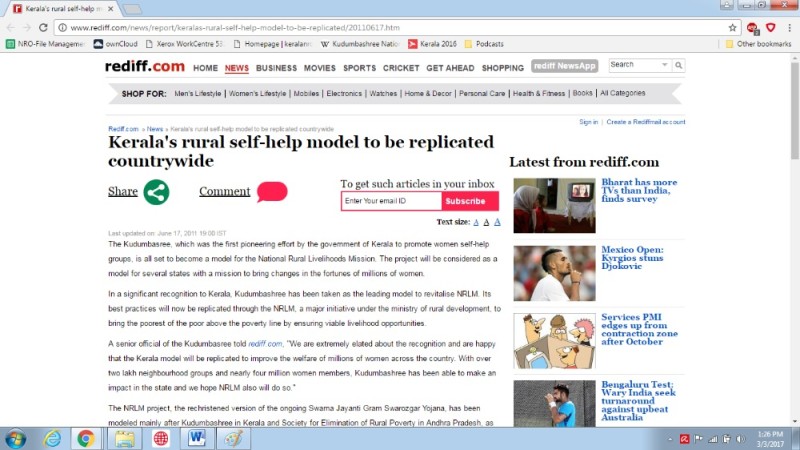800x450 pixels.
Task: Open File Explorer from taskbar
Action: [x=124, y=438]
